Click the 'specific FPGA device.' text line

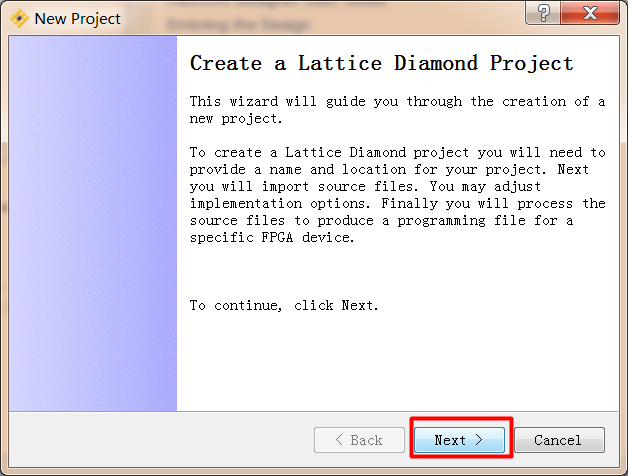coord(272,237)
